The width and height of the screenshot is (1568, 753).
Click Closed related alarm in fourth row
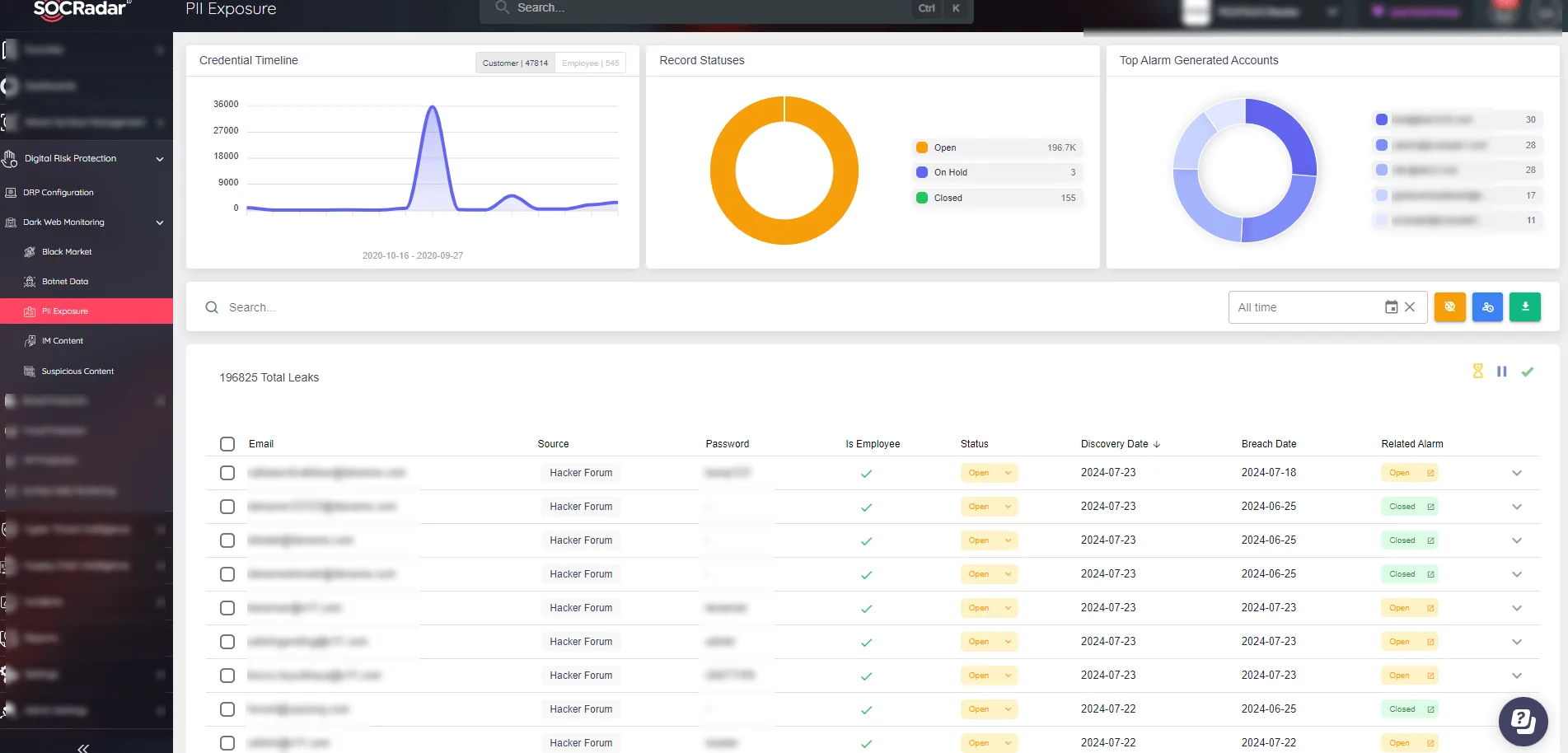point(1410,574)
